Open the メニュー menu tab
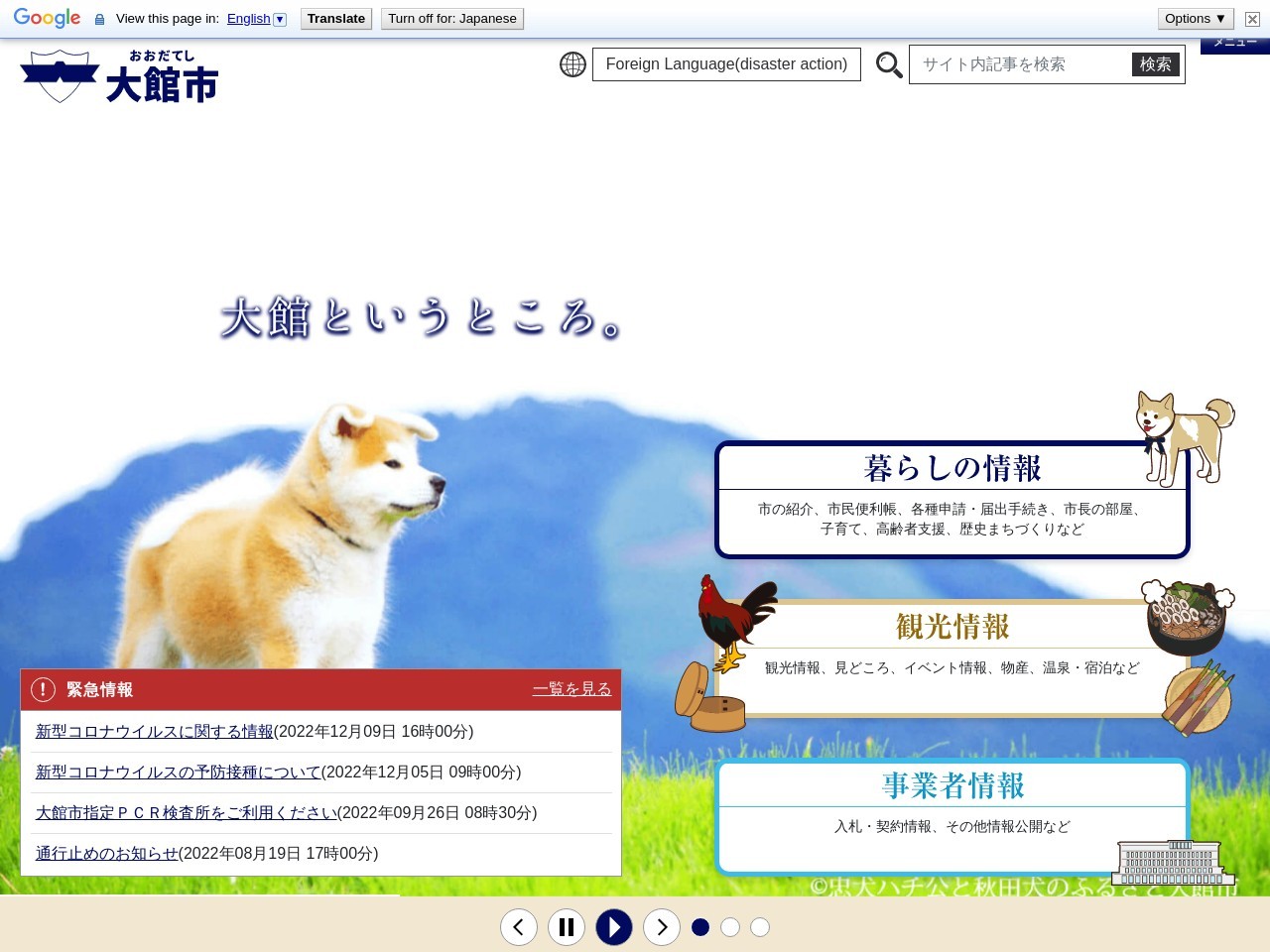 coord(1234,45)
